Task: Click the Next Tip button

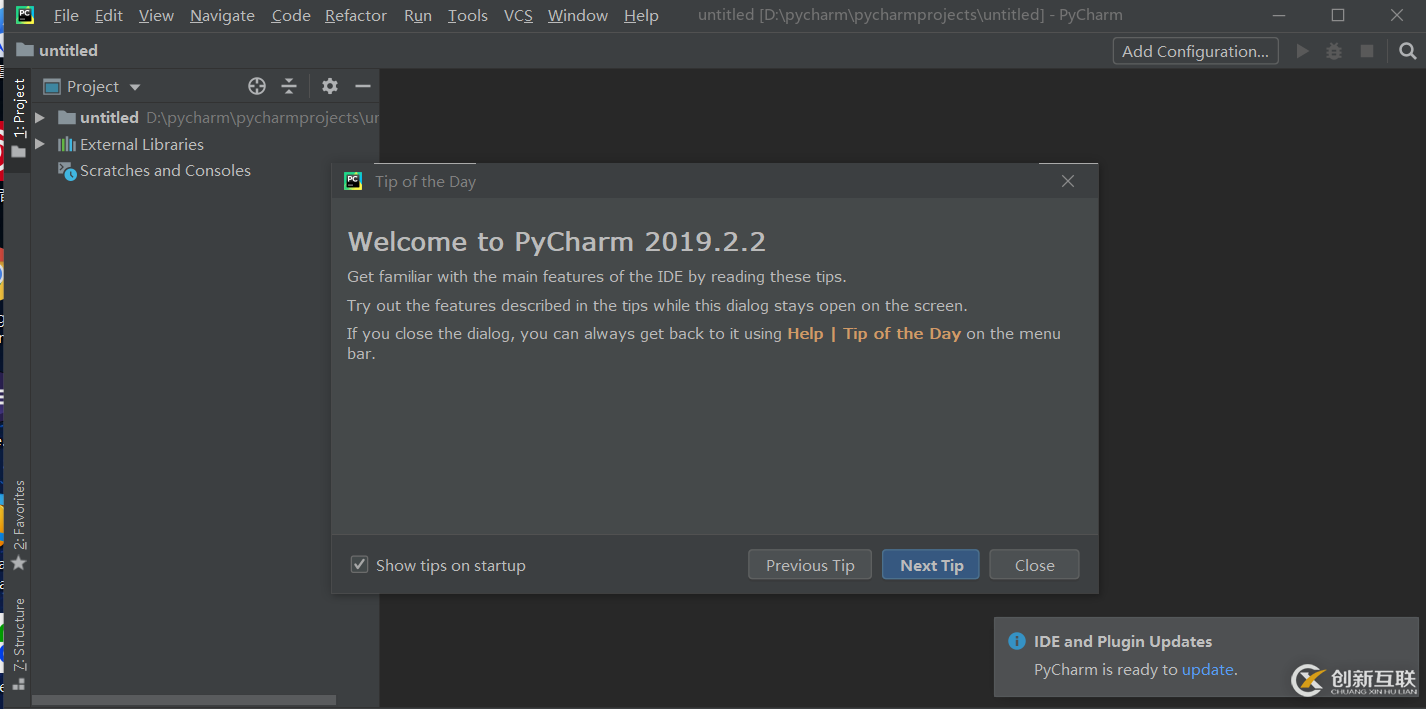Action: (931, 565)
